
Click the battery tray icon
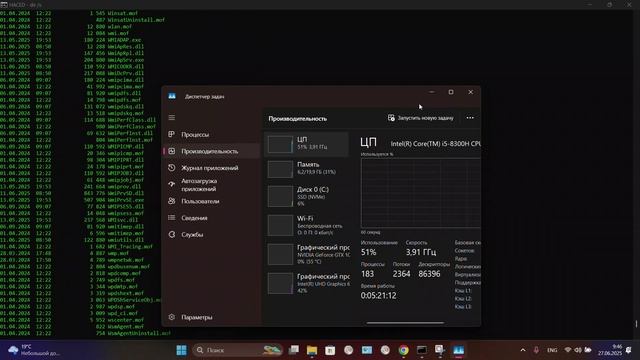pyautogui.click(x=588, y=350)
